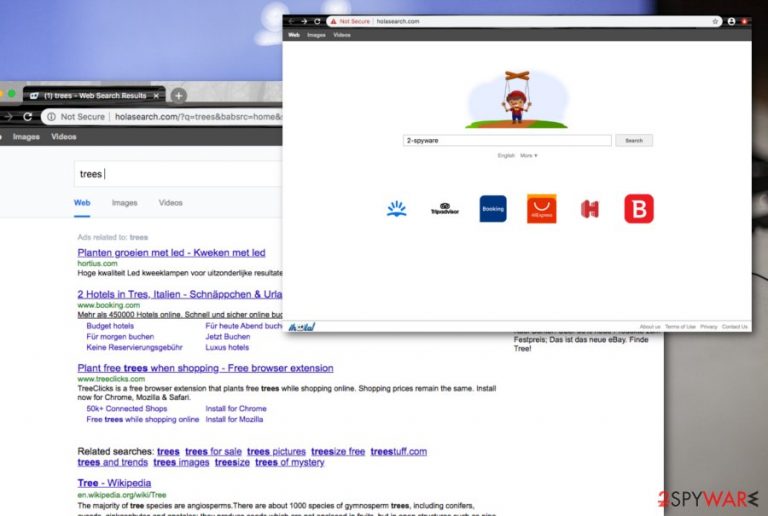The height and width of the screenshot is (516, 768).
Task: Open related search trees pictures
Action: 276,451
